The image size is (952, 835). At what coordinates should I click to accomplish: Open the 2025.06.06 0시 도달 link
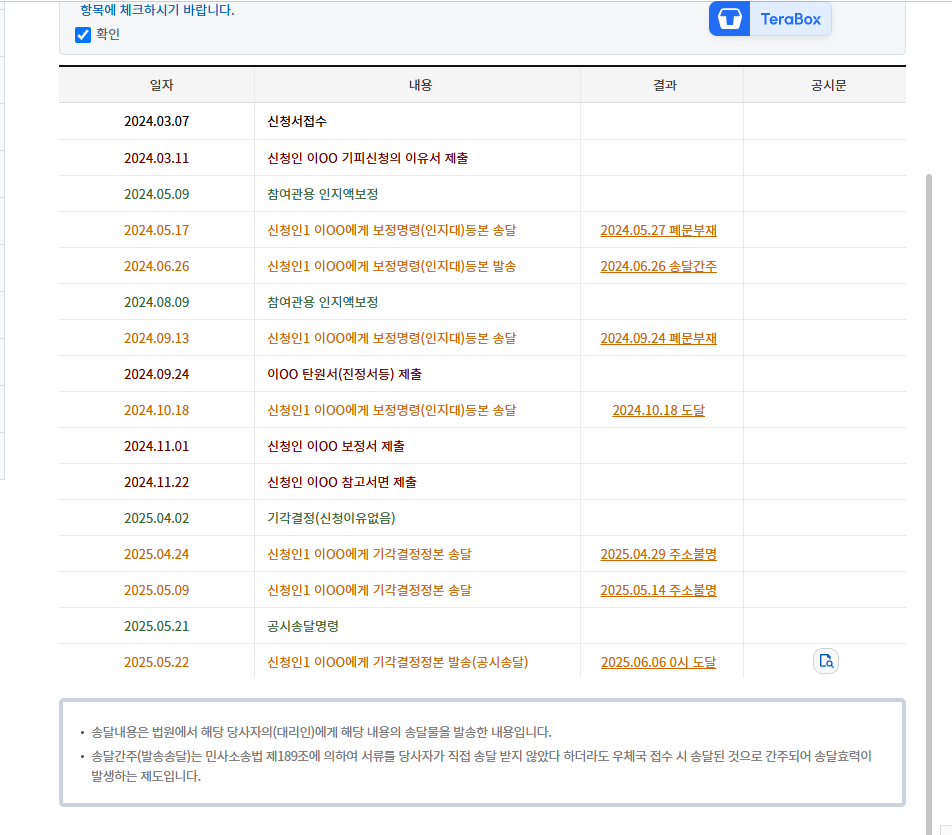(661, 661)
